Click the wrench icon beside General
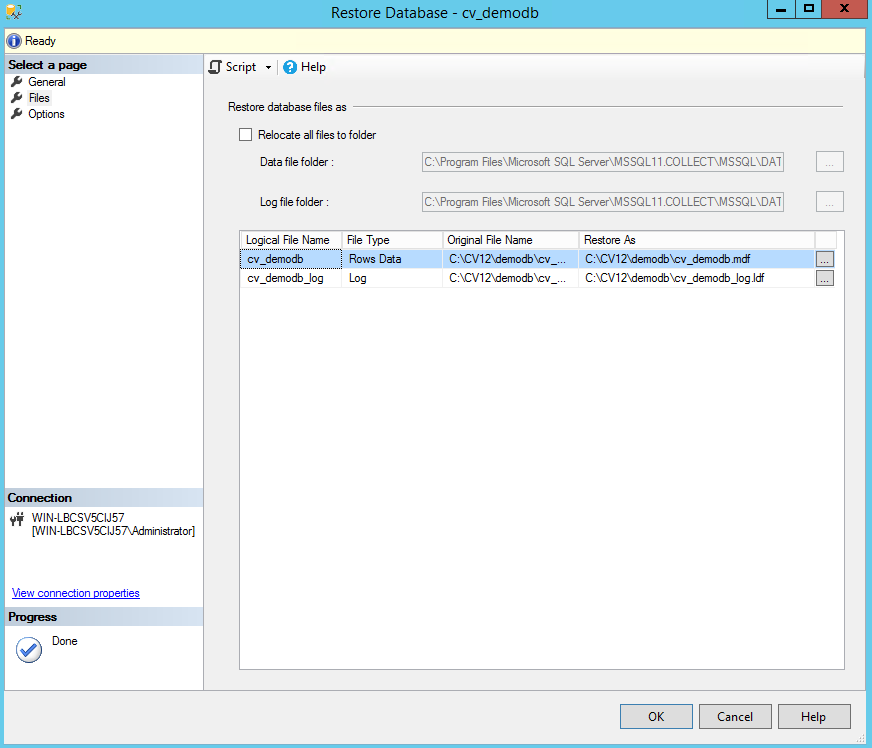872x748 pixels. tap(17, 82)
